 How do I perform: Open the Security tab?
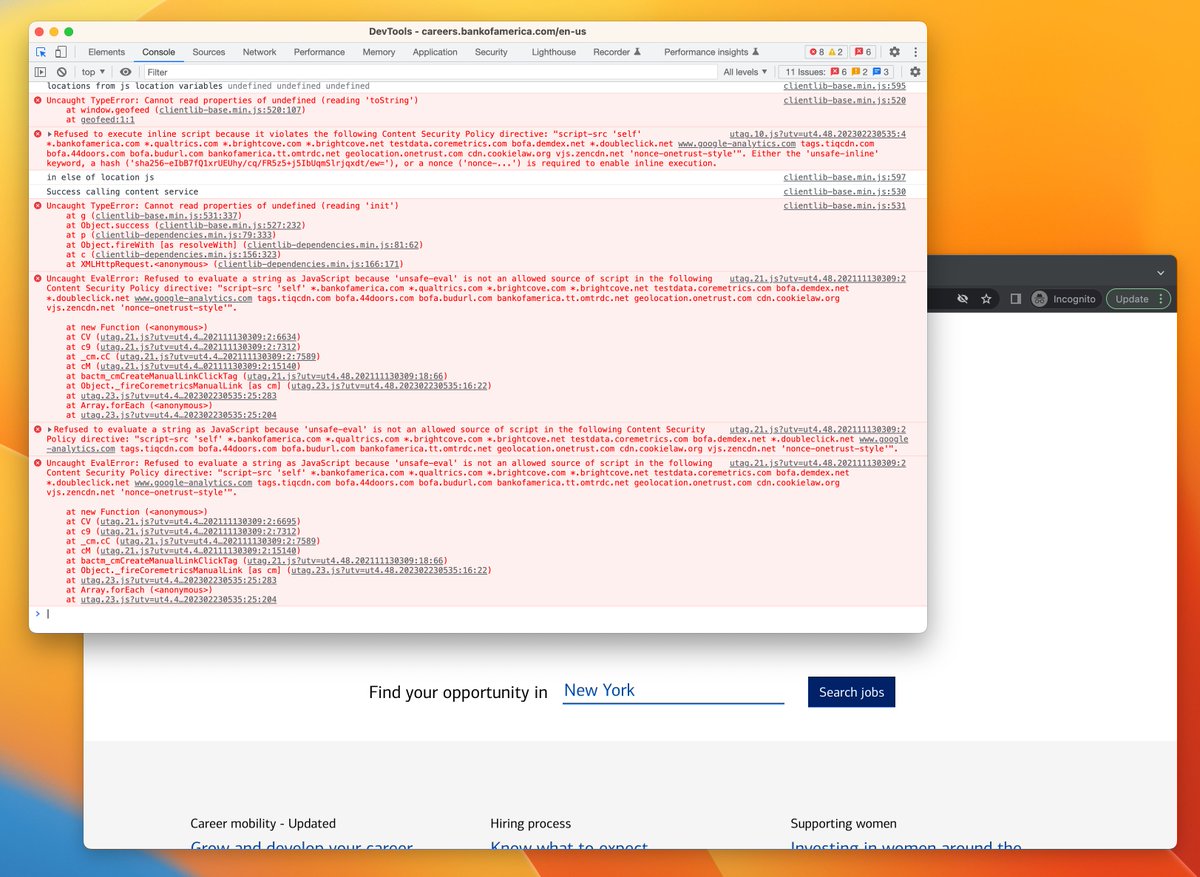tap(491, 52)
